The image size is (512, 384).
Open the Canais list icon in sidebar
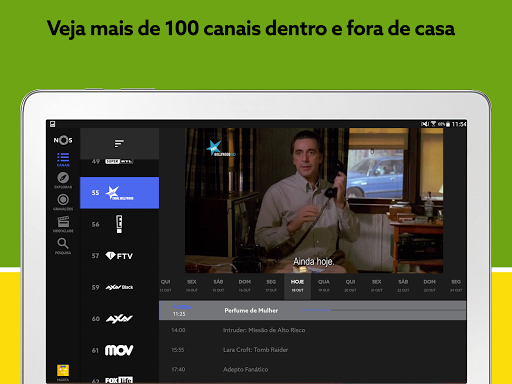[63, 159]
